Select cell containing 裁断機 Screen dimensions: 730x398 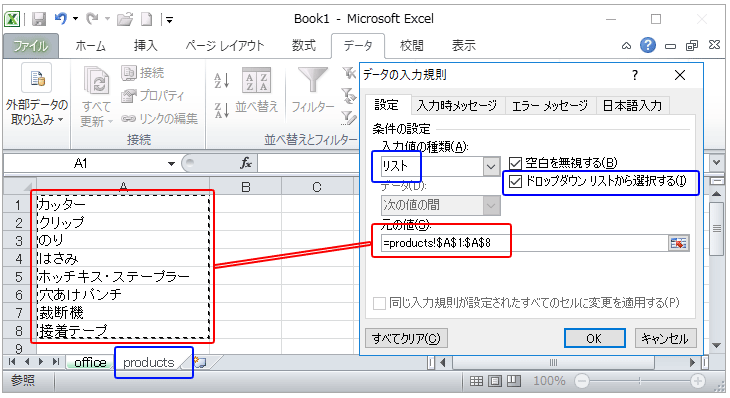(x=123, y=313)
